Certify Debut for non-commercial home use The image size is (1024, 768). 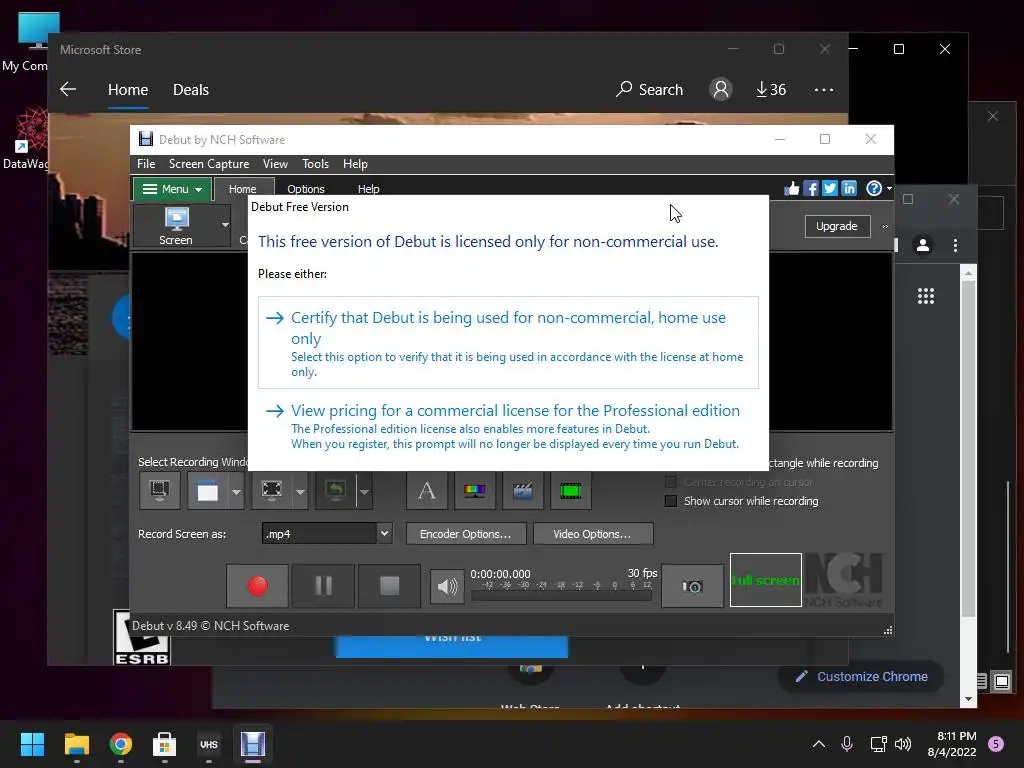click(x=508, y=343)
